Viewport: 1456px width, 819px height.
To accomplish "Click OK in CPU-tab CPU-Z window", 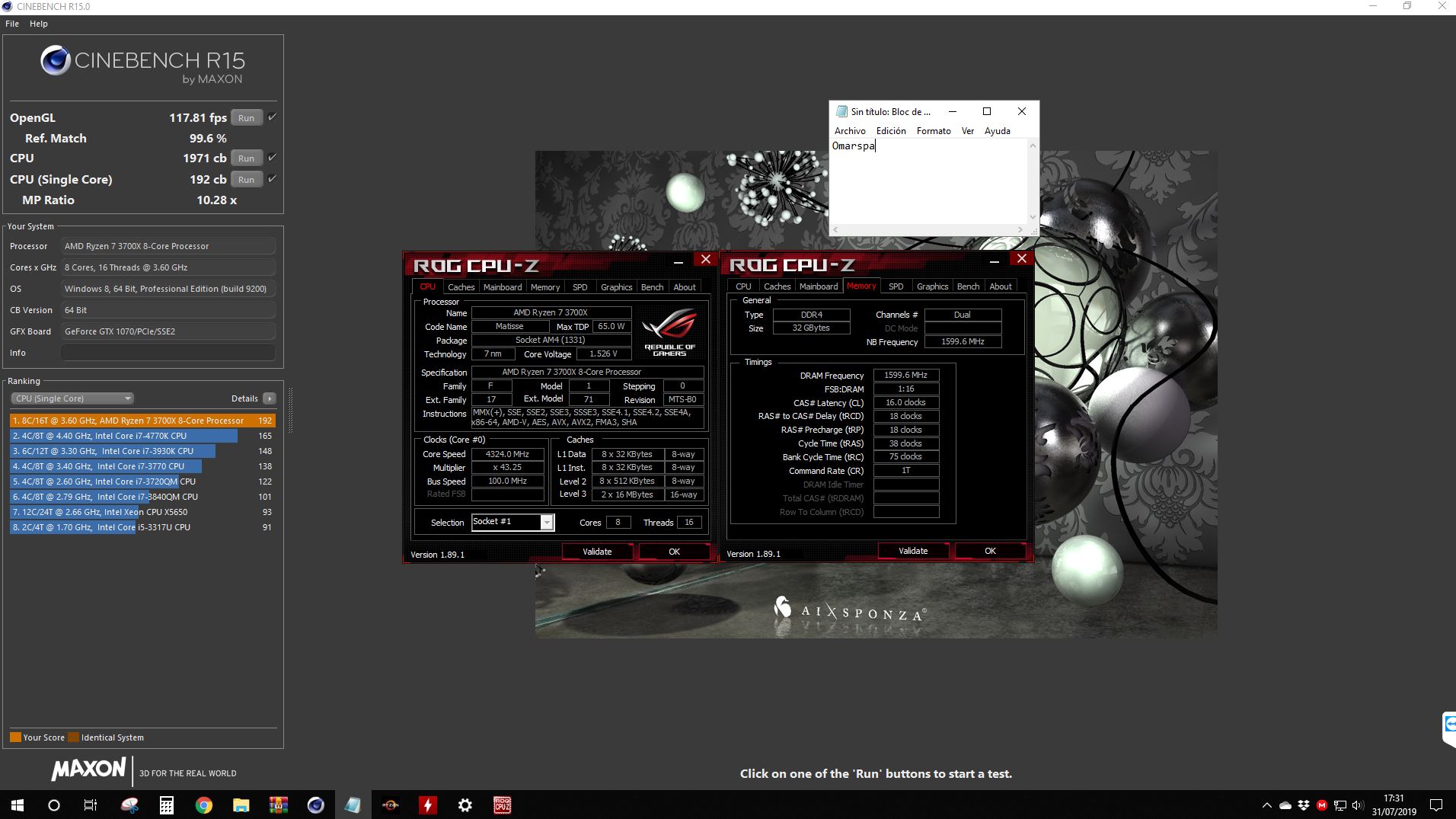I will (674, 552).
